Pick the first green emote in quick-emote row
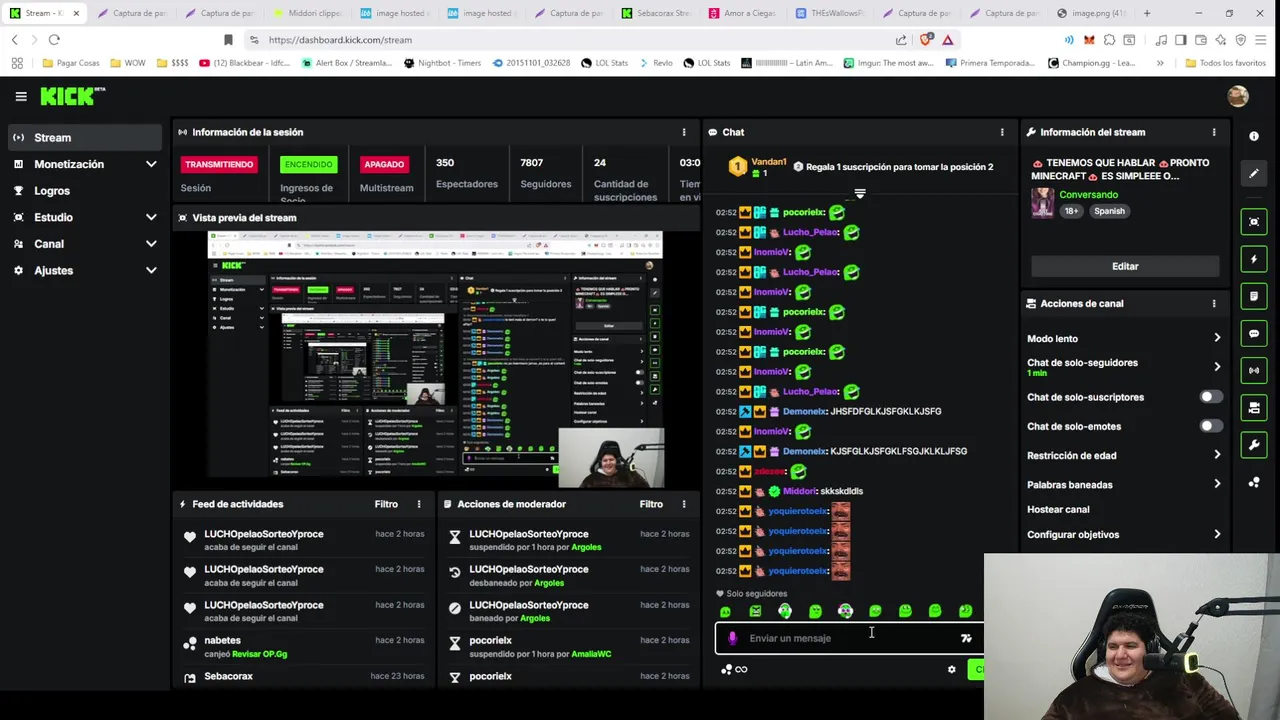This screenshot has height=720, width=1280. tap(725, 611)
